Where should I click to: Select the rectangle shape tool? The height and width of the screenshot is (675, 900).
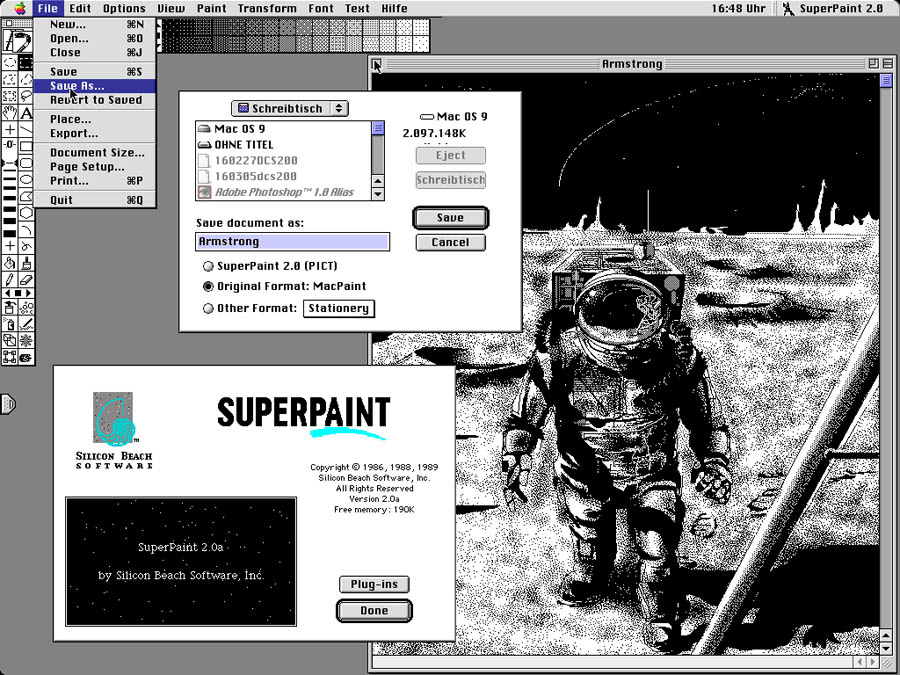coord(26,146)
